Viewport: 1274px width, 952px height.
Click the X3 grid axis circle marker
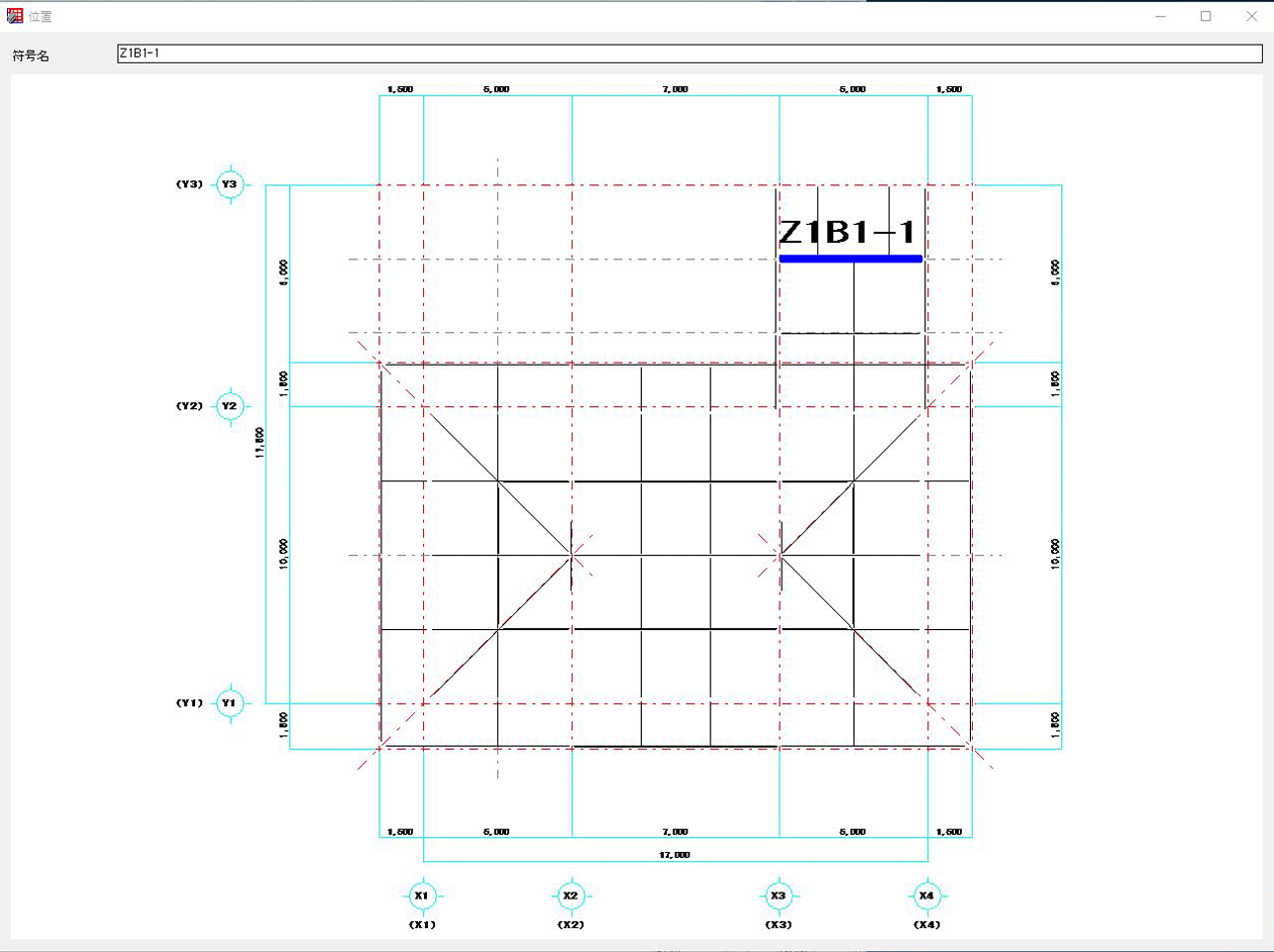coord(779,896)
